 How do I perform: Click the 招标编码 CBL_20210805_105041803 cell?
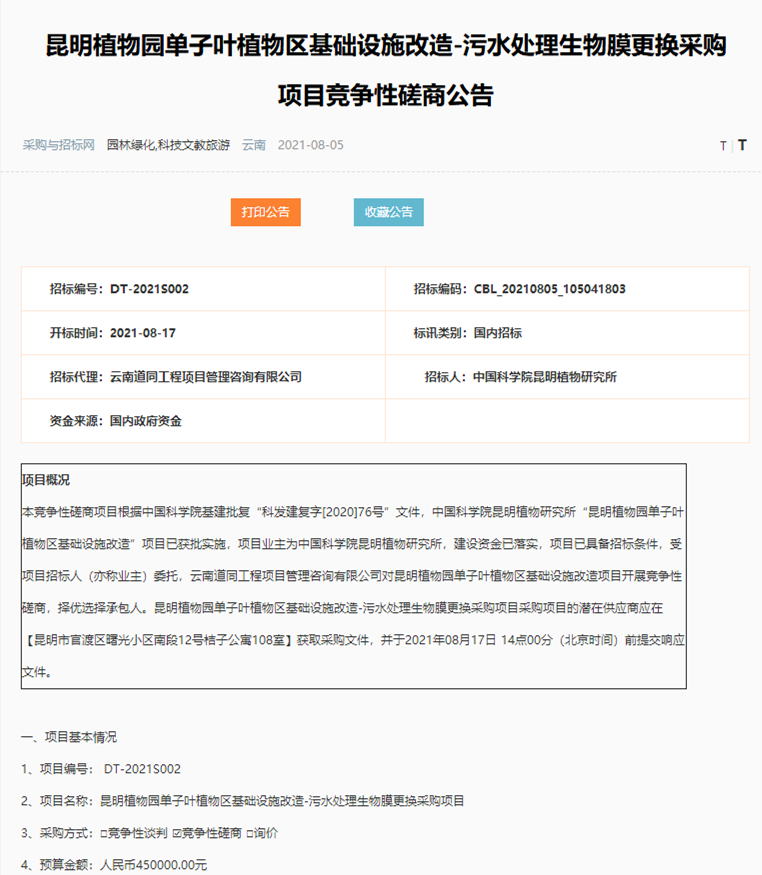567,289
